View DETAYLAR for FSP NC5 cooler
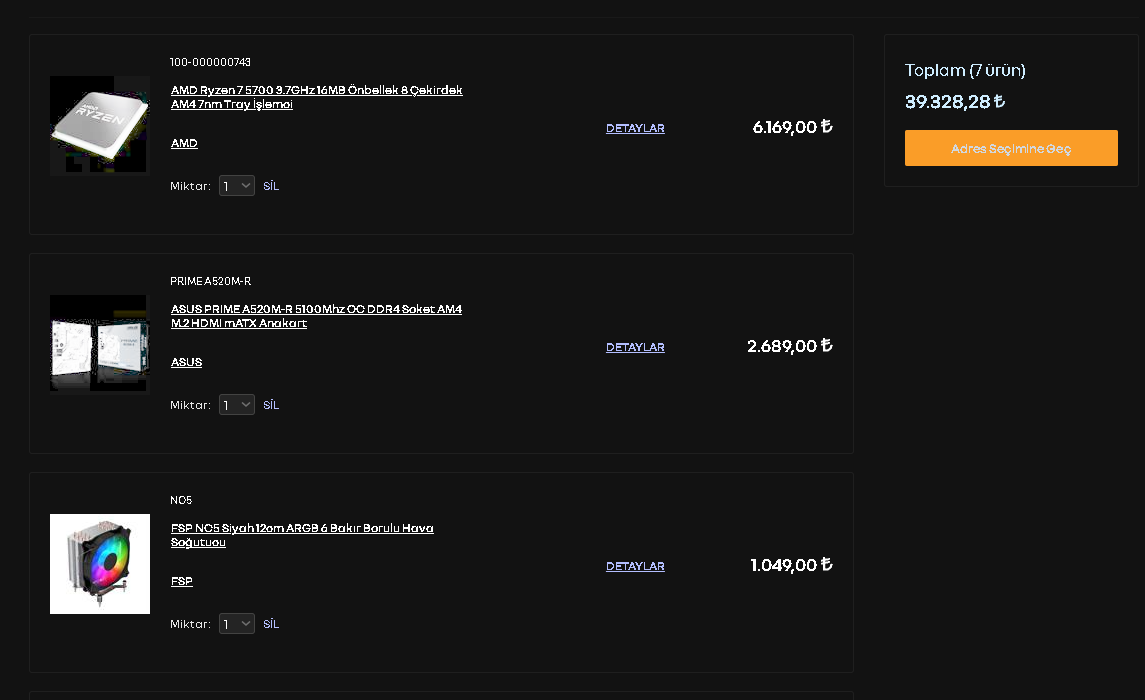 [x=635, y=566]
